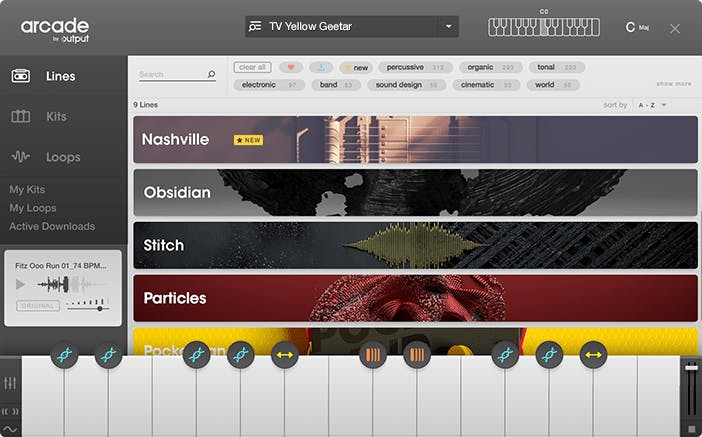Open the mixer faders icon
702x437 pixels.
[x=10, y=383]
